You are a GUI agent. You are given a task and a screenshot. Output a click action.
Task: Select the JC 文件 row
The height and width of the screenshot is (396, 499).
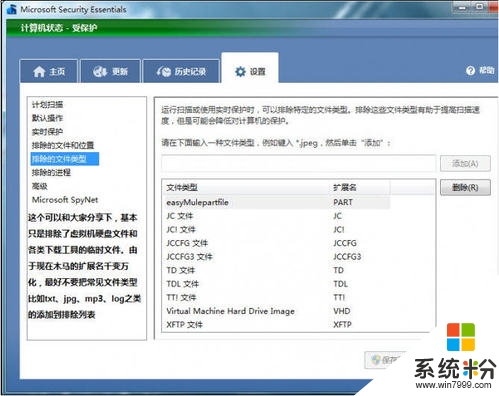(x=277, y=216)
